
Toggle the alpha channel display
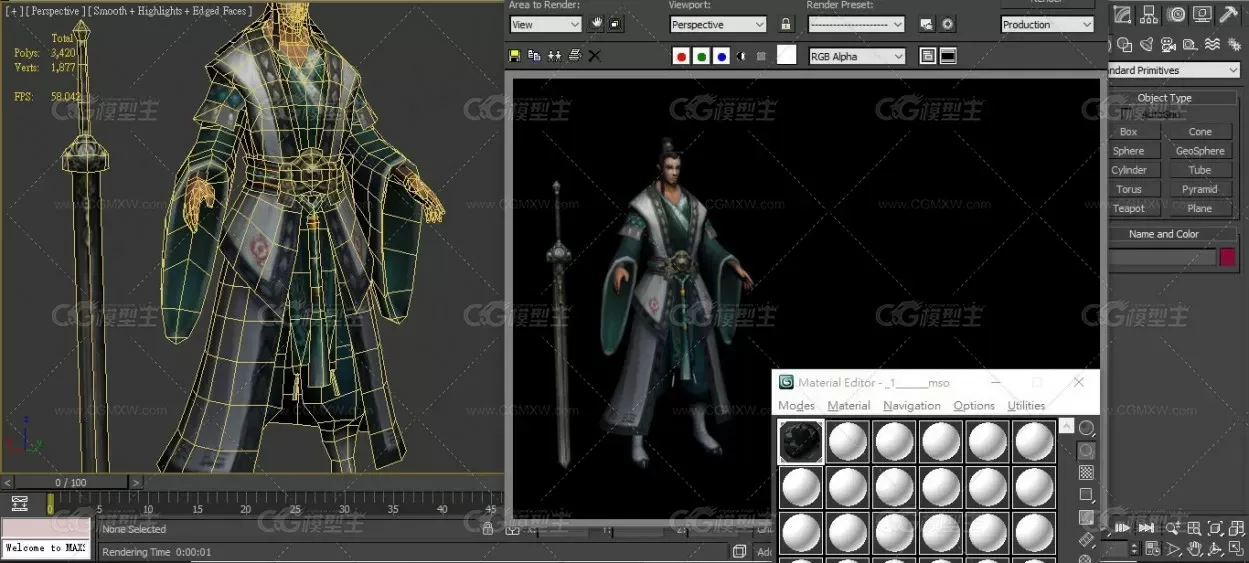tap(741, 56)
